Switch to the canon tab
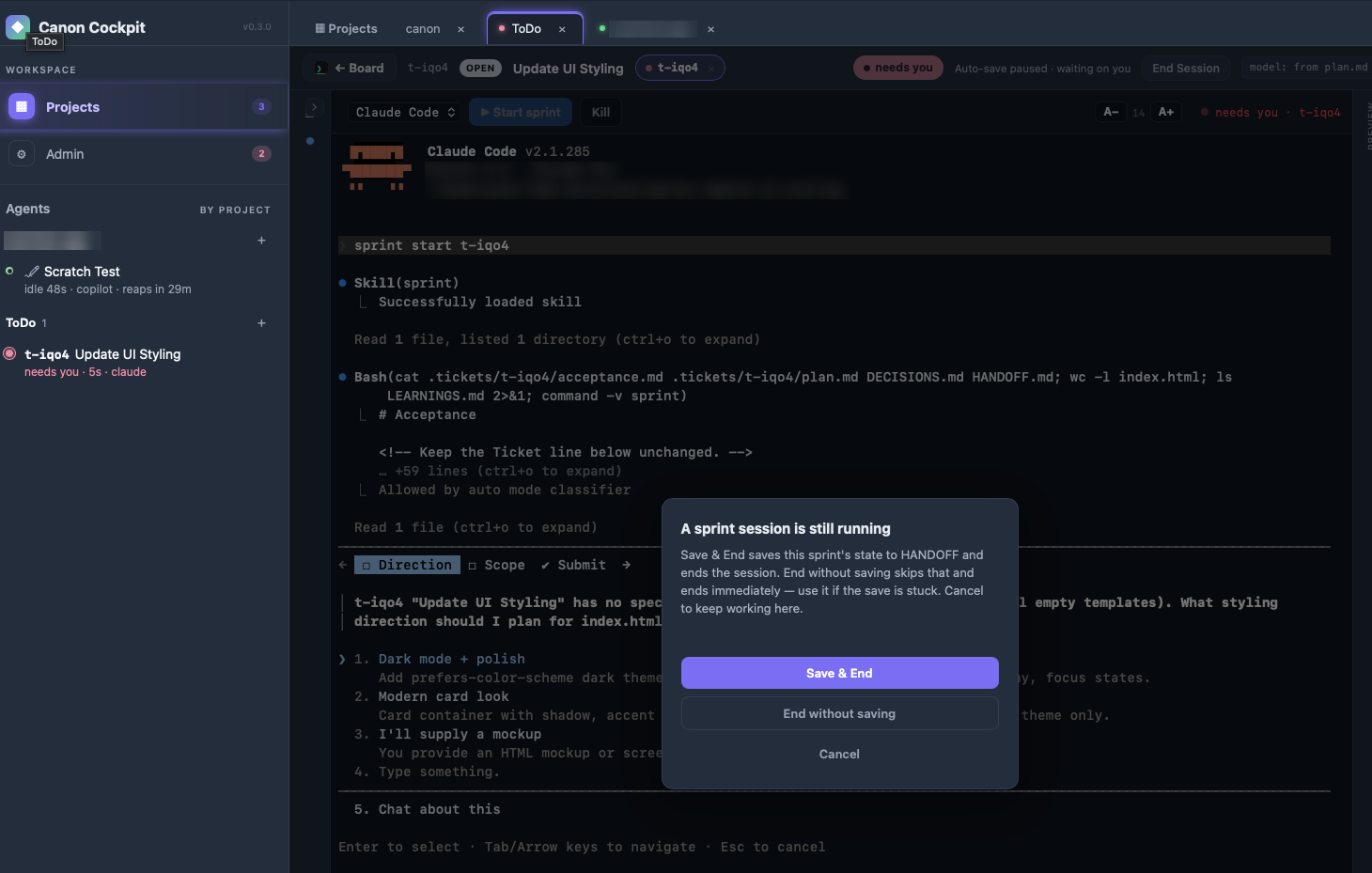 pyautogui.click(x=423, y=29)
